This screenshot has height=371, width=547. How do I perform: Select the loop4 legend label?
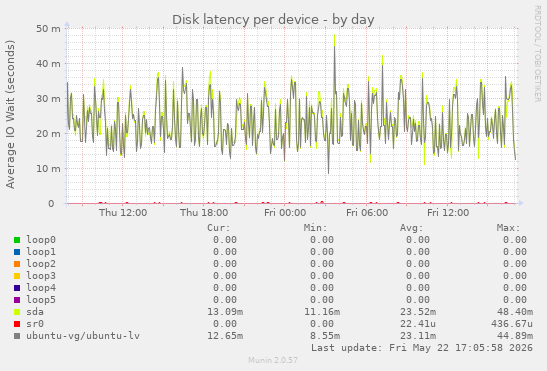(x=41, y=288)
